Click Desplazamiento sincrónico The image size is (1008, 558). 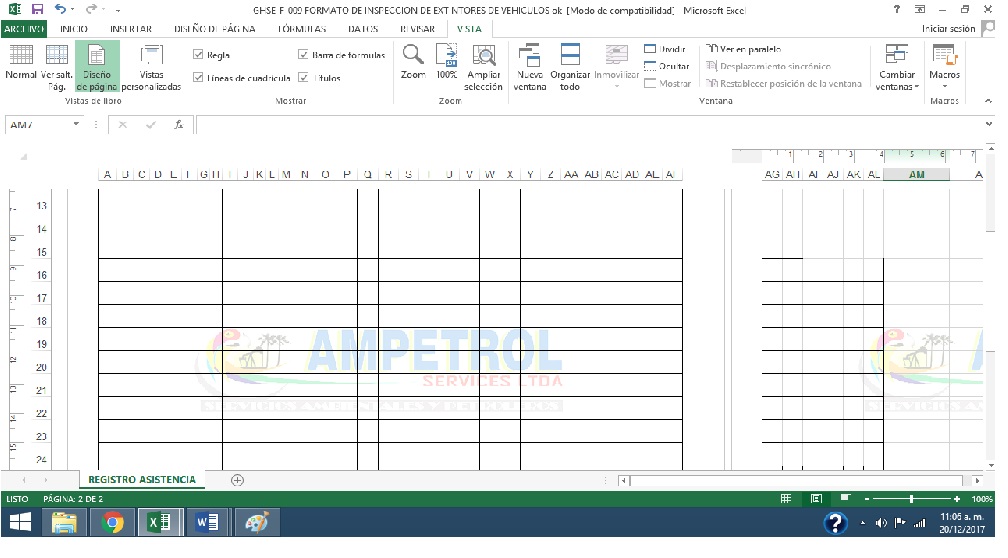pyautogui.click(x=768, y=66)
